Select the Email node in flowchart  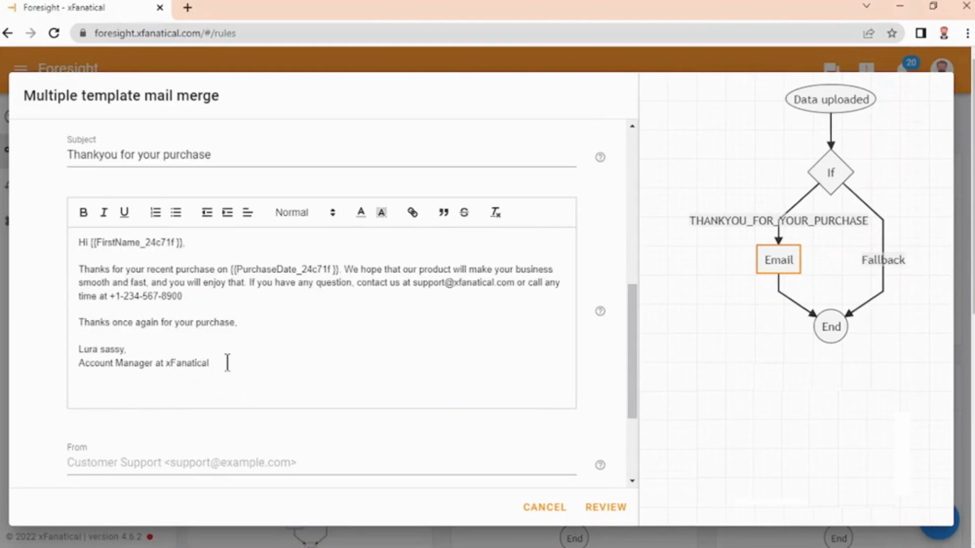tap(779, 259)
